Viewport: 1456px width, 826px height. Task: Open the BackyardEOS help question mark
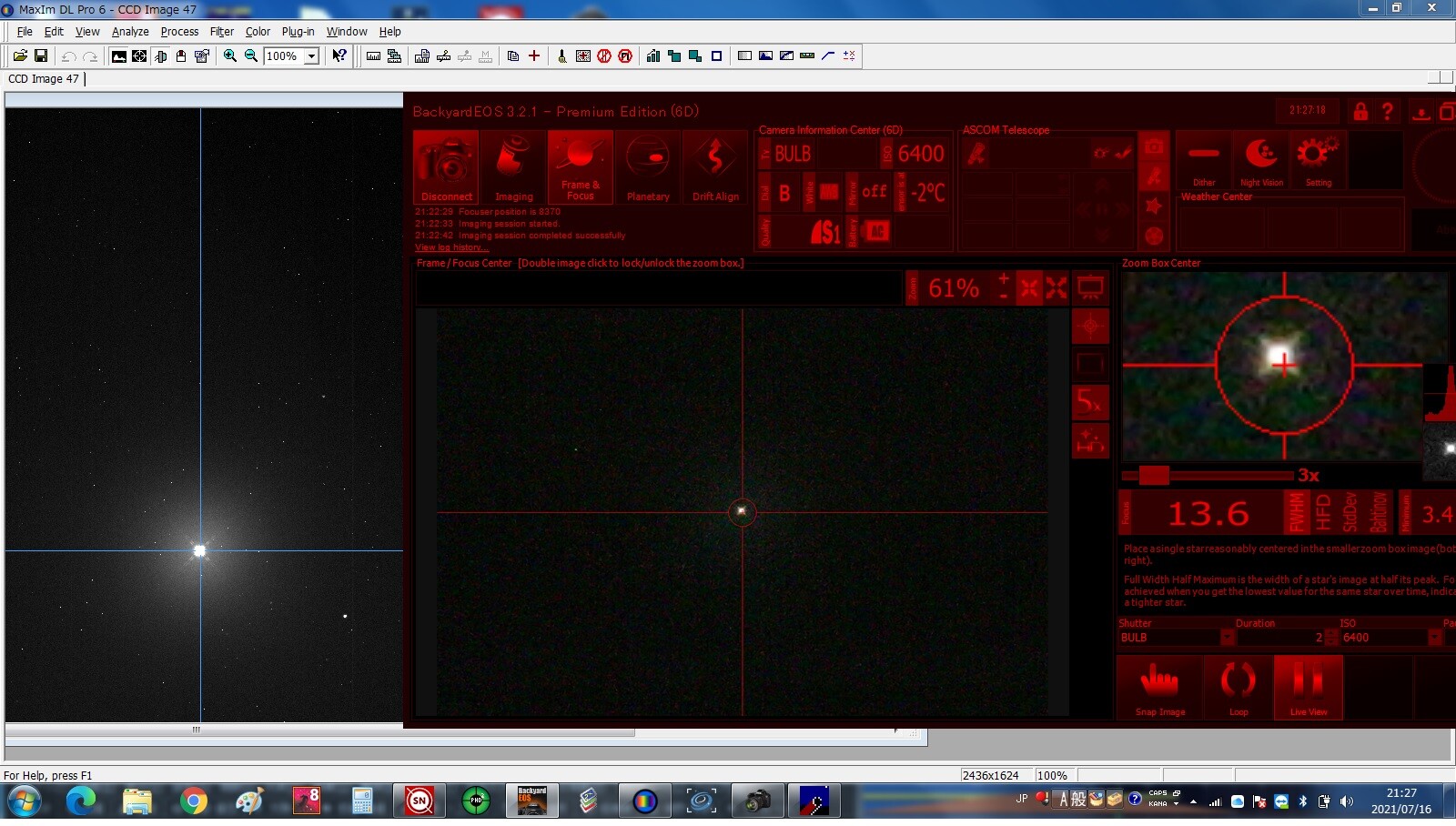tap(1388, 111)
